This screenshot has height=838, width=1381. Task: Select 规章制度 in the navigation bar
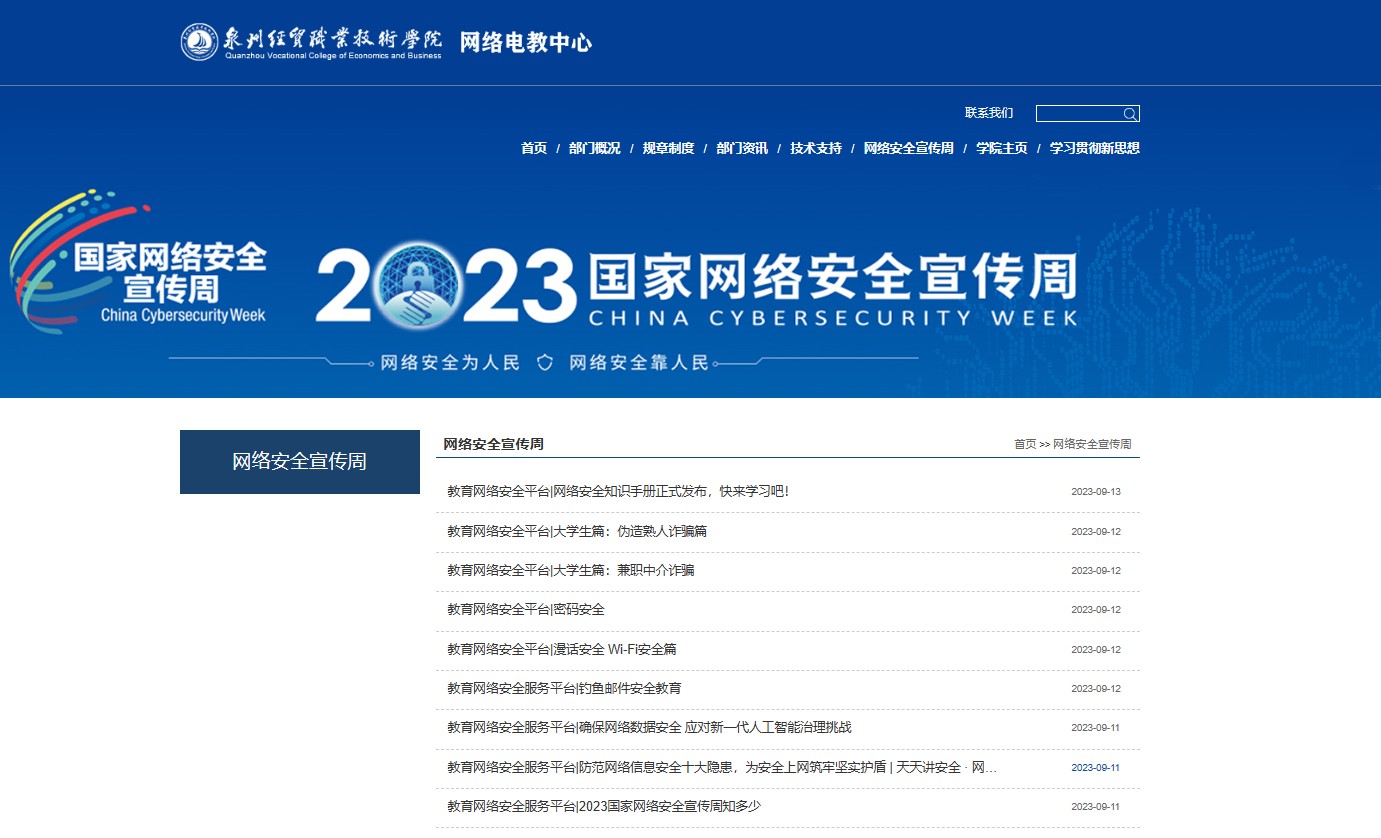coord(668,148)
